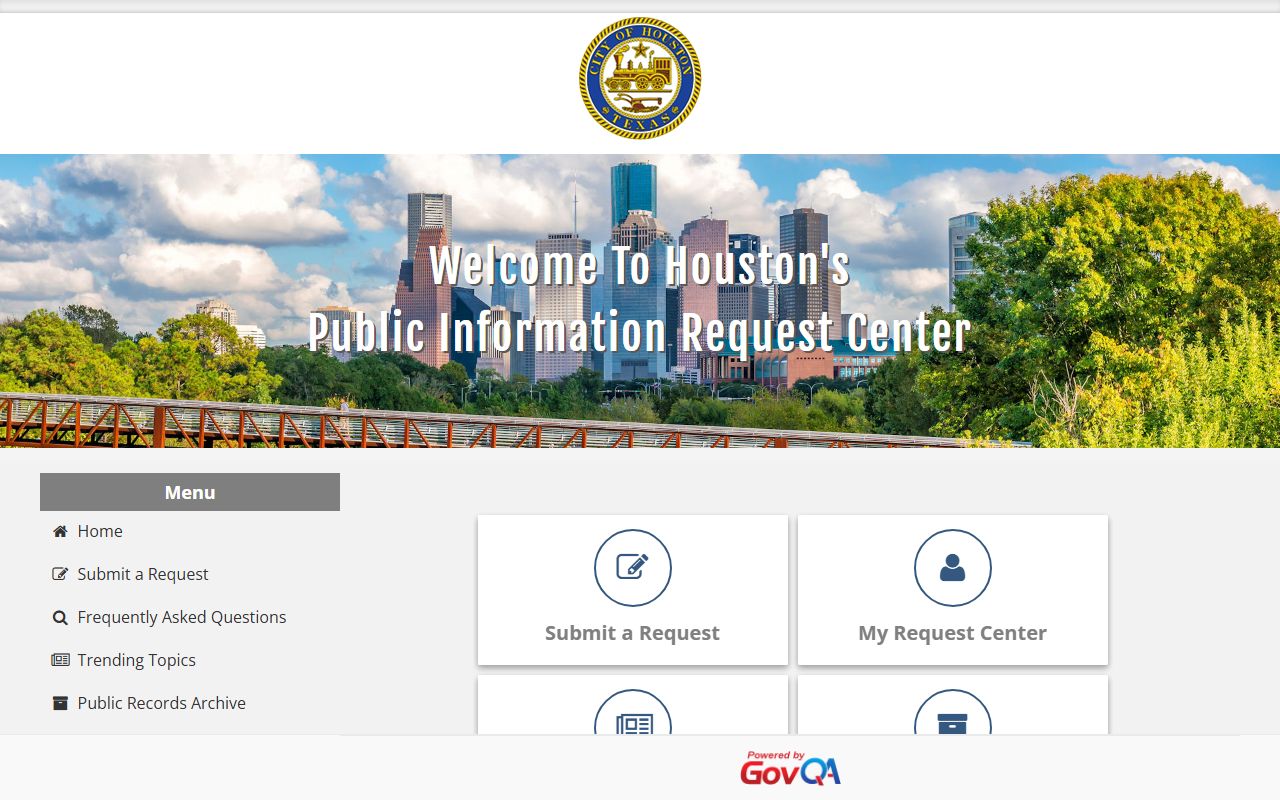The width and height of the screenshot is (1280, 800).
Task: Click the circled person icon on My Request Center card
Action: 953,568
